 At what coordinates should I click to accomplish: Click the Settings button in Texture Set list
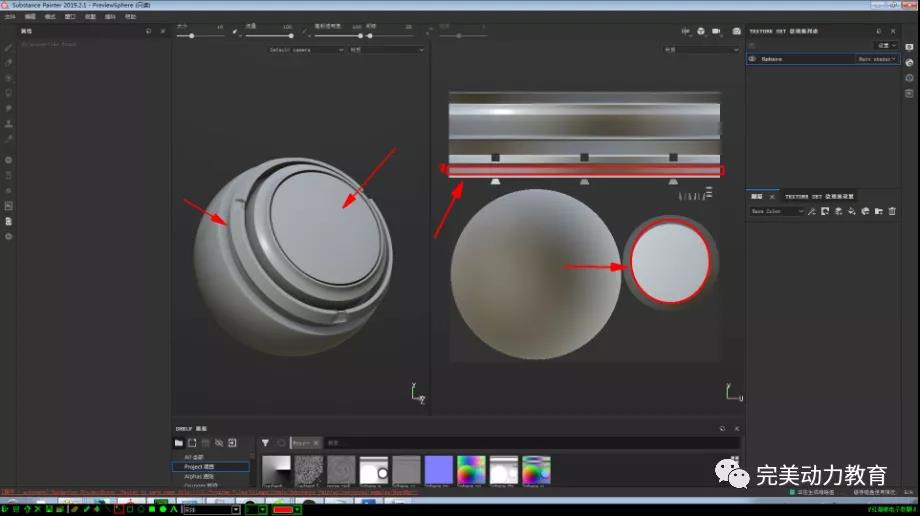pos(884,45)
